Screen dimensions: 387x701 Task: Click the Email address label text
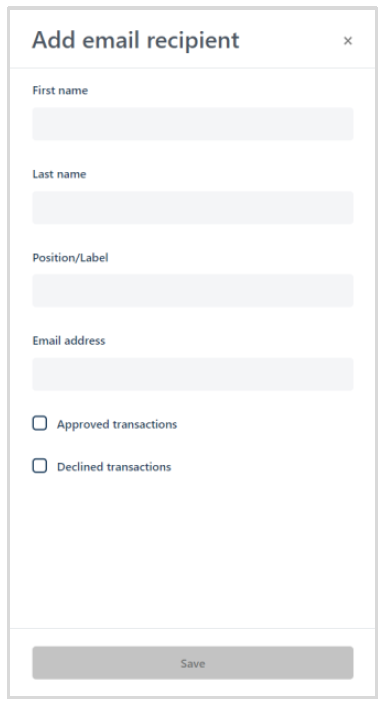click(x=69, y=341)
